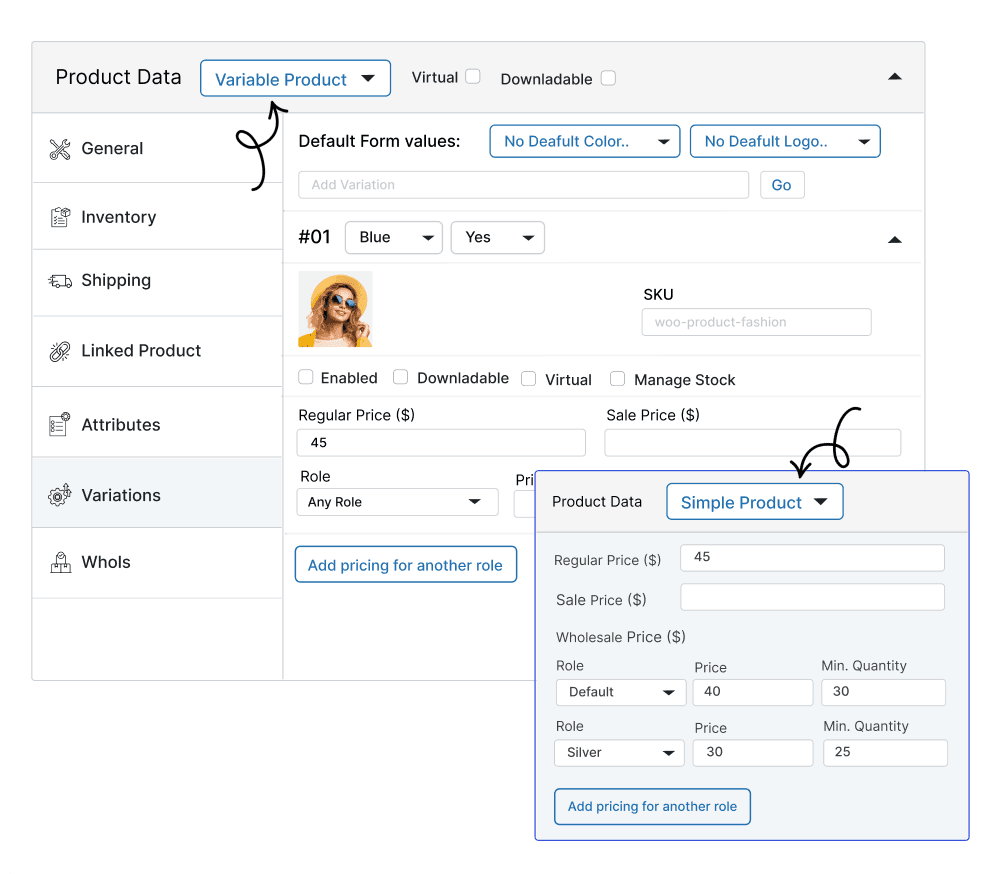Open the Blue color dropdown for variation #01
Image resolution: width=1005 pixels, height=874 pixels.
pyautogui.click(x=394, y=238)
